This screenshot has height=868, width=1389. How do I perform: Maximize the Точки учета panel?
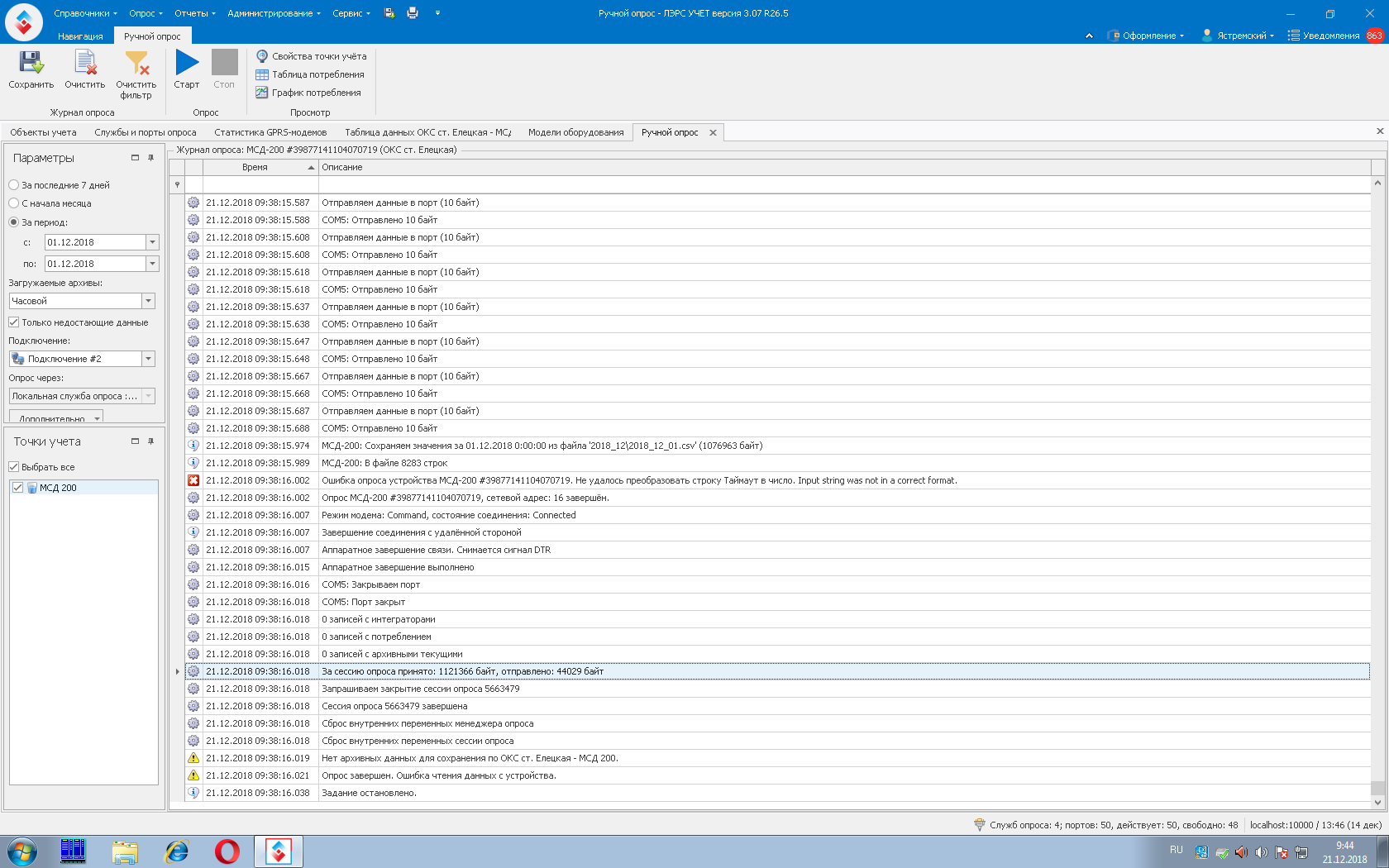135,441
